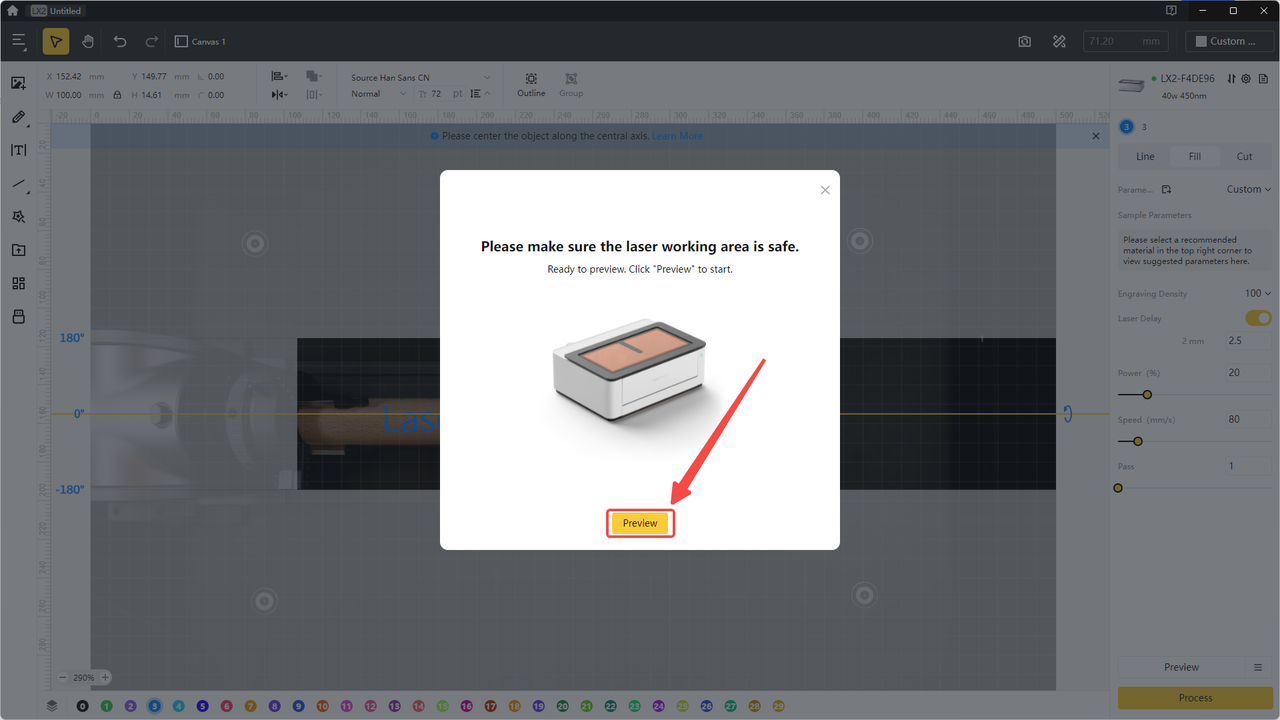Viewport: 1280px width, 720px height.
Task: Click the device connection swap icon
Action: point(1232,79)
